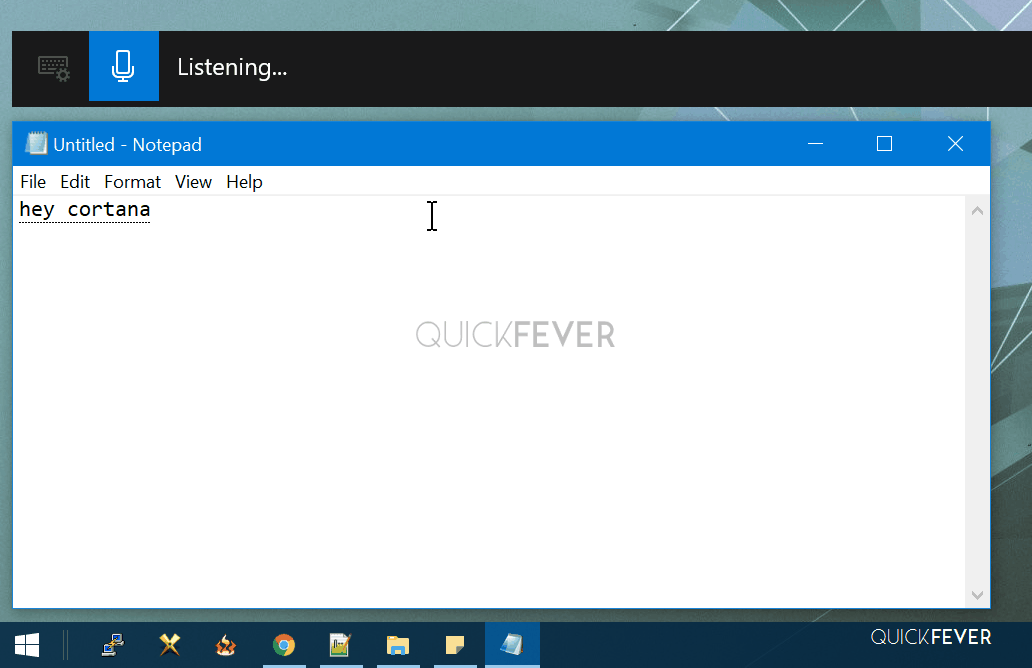Screen dimensions: 1032x668
Task: Click the active Notepad taskbar button
Action: (x=512, y=645)
